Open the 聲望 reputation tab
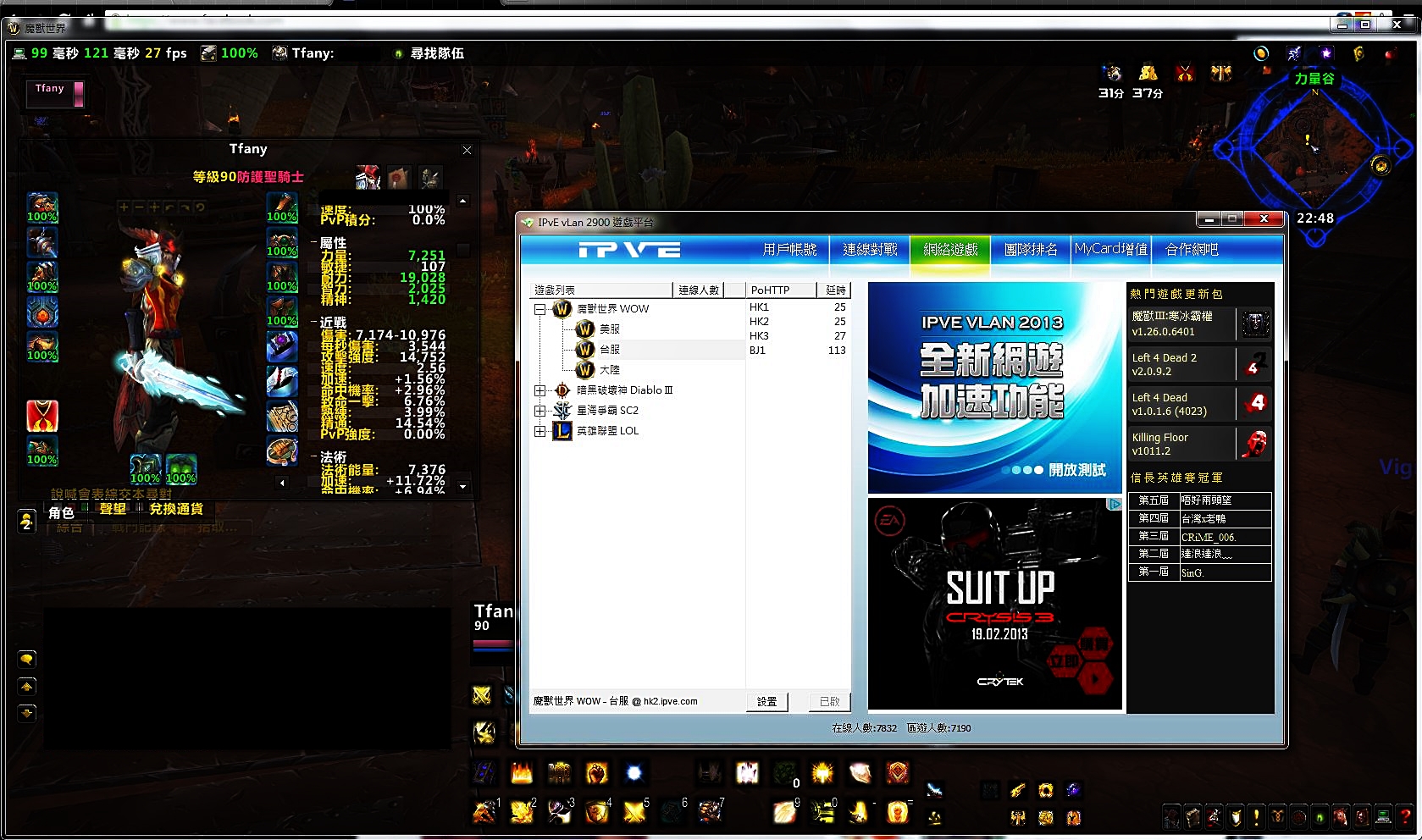Image resolution: width=1422 pixels, height=840 pixels. pos(113,509)
